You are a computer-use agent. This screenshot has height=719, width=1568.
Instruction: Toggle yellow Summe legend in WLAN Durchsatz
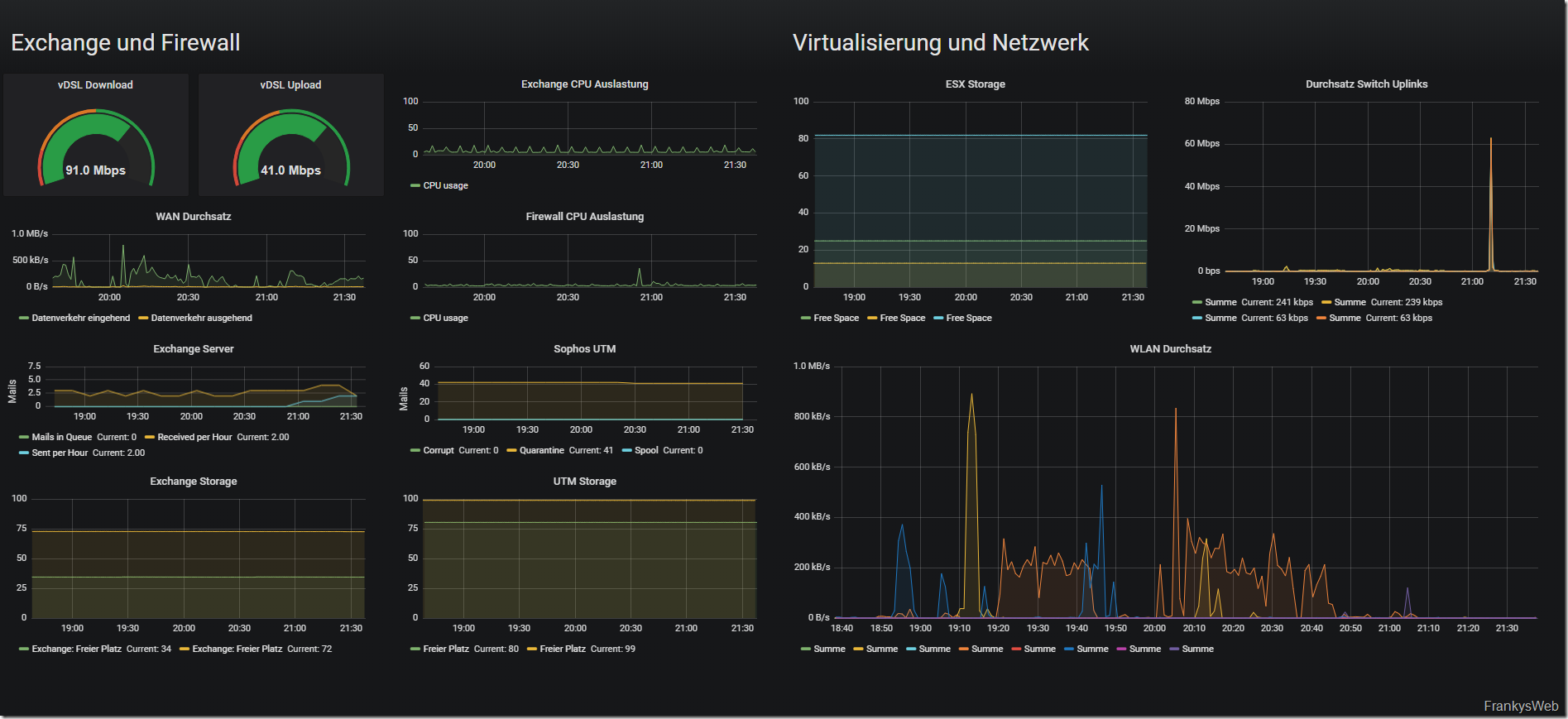tap(881, 649)
